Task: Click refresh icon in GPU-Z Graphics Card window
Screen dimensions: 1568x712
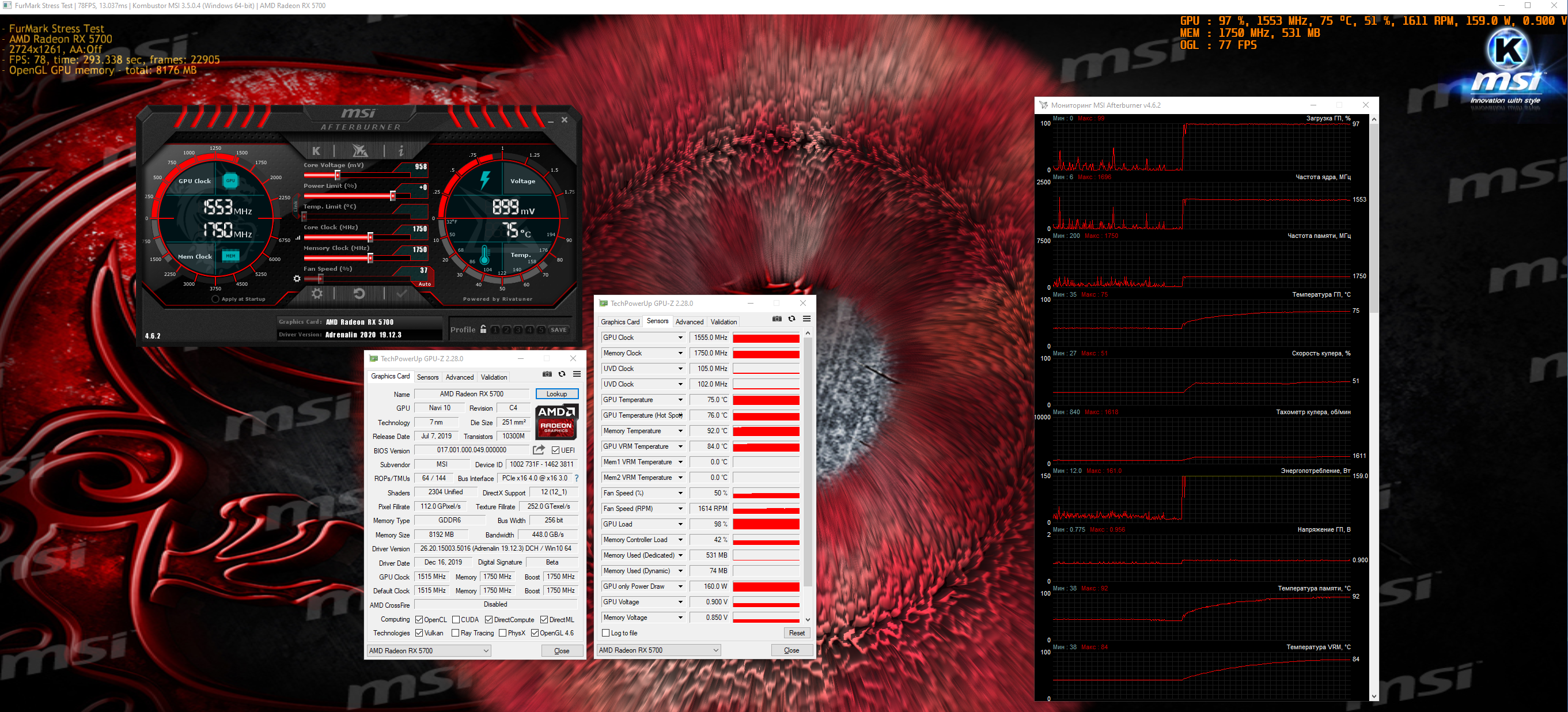Action: (x=562, y=374)
